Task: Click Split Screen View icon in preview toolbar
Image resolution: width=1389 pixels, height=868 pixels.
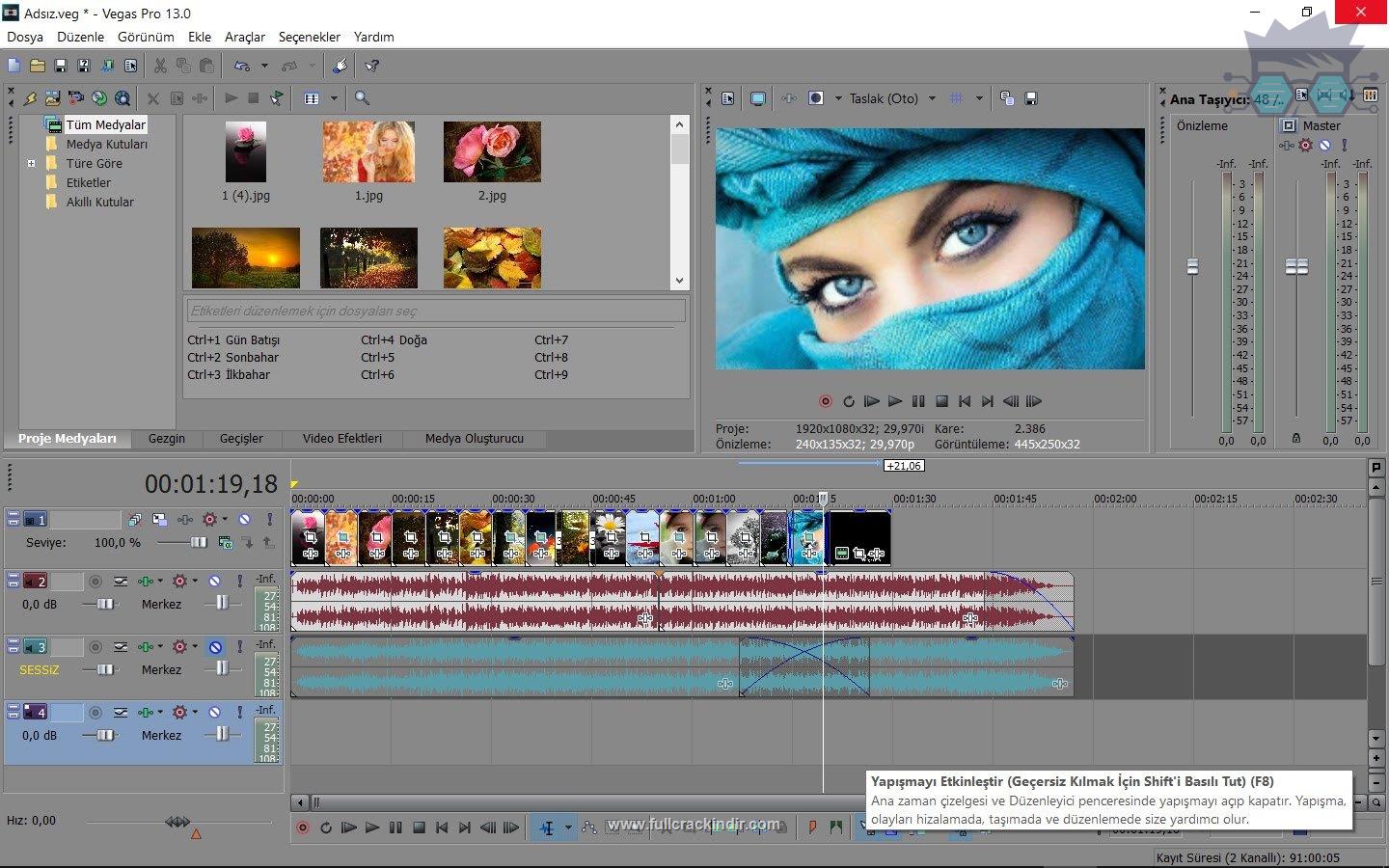Action: click(x=816, y=98)
